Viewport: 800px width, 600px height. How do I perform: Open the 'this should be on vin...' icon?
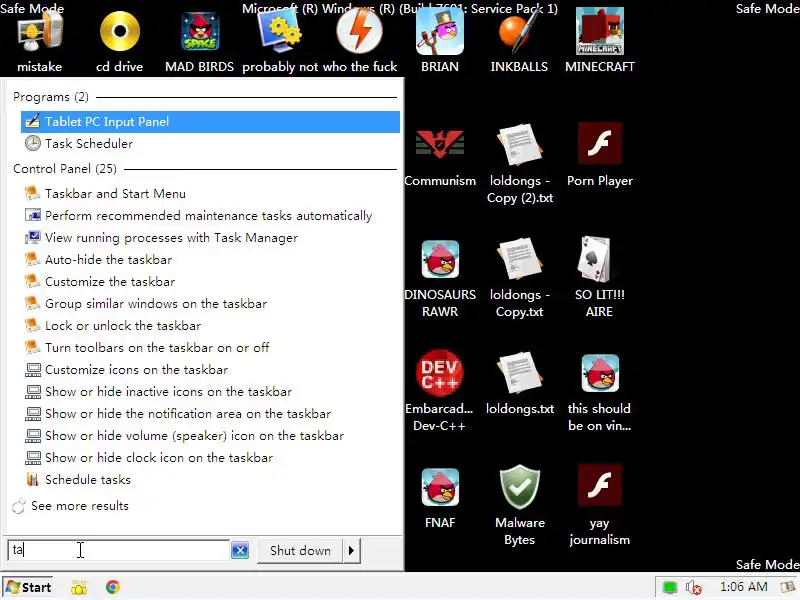599,373
